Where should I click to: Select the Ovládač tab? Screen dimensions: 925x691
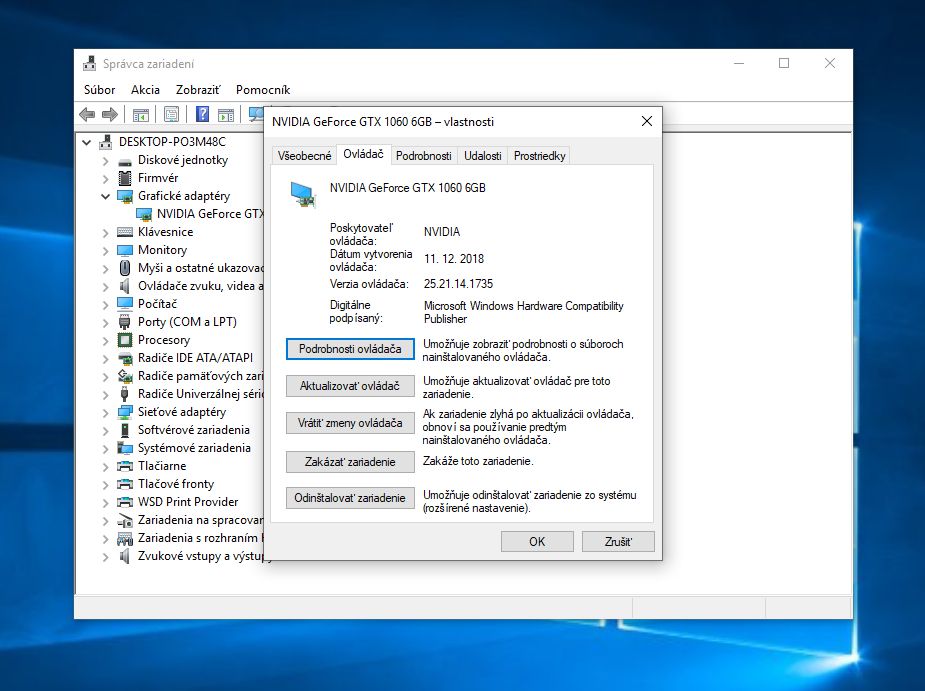point(363,154)
